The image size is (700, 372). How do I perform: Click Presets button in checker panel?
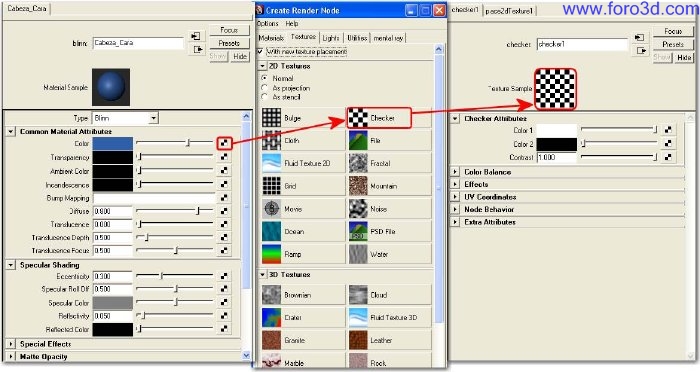tap(673, 44)
